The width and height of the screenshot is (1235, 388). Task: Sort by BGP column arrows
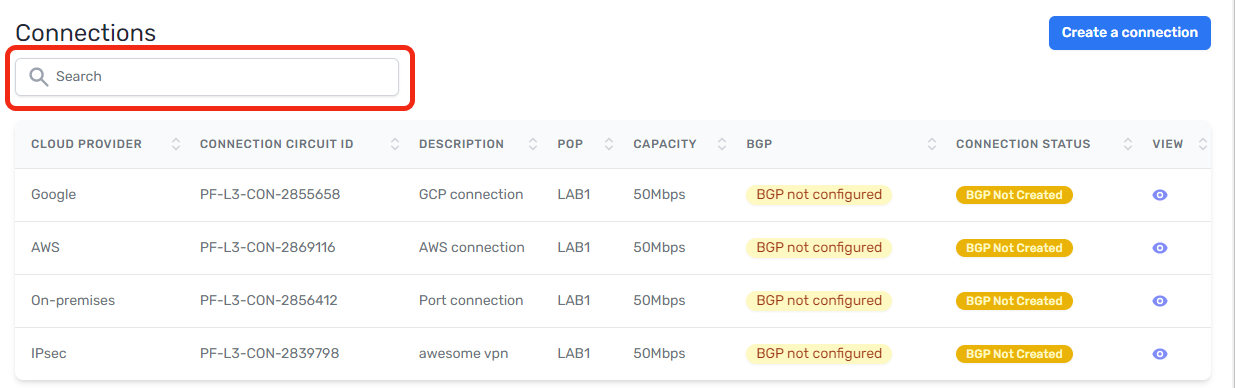point(932,144)
